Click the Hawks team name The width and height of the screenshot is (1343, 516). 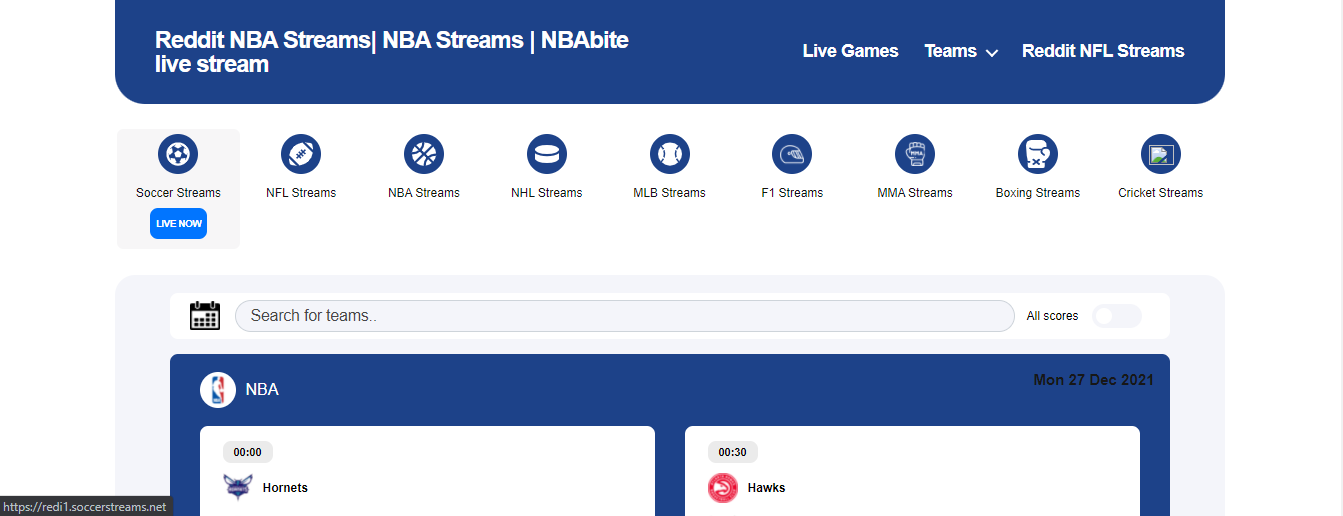766,488
